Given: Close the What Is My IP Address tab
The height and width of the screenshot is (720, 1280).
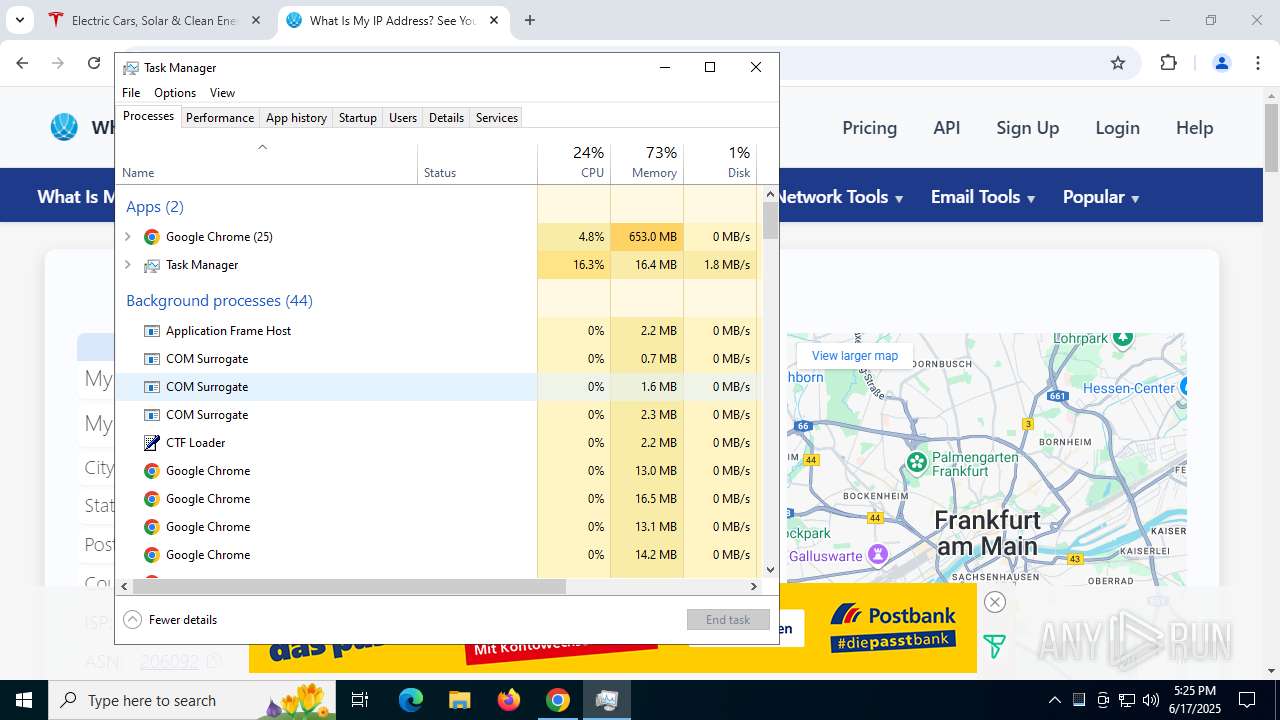Looking at the screenshot, I should pyautogui.click(x=494, y=20).
